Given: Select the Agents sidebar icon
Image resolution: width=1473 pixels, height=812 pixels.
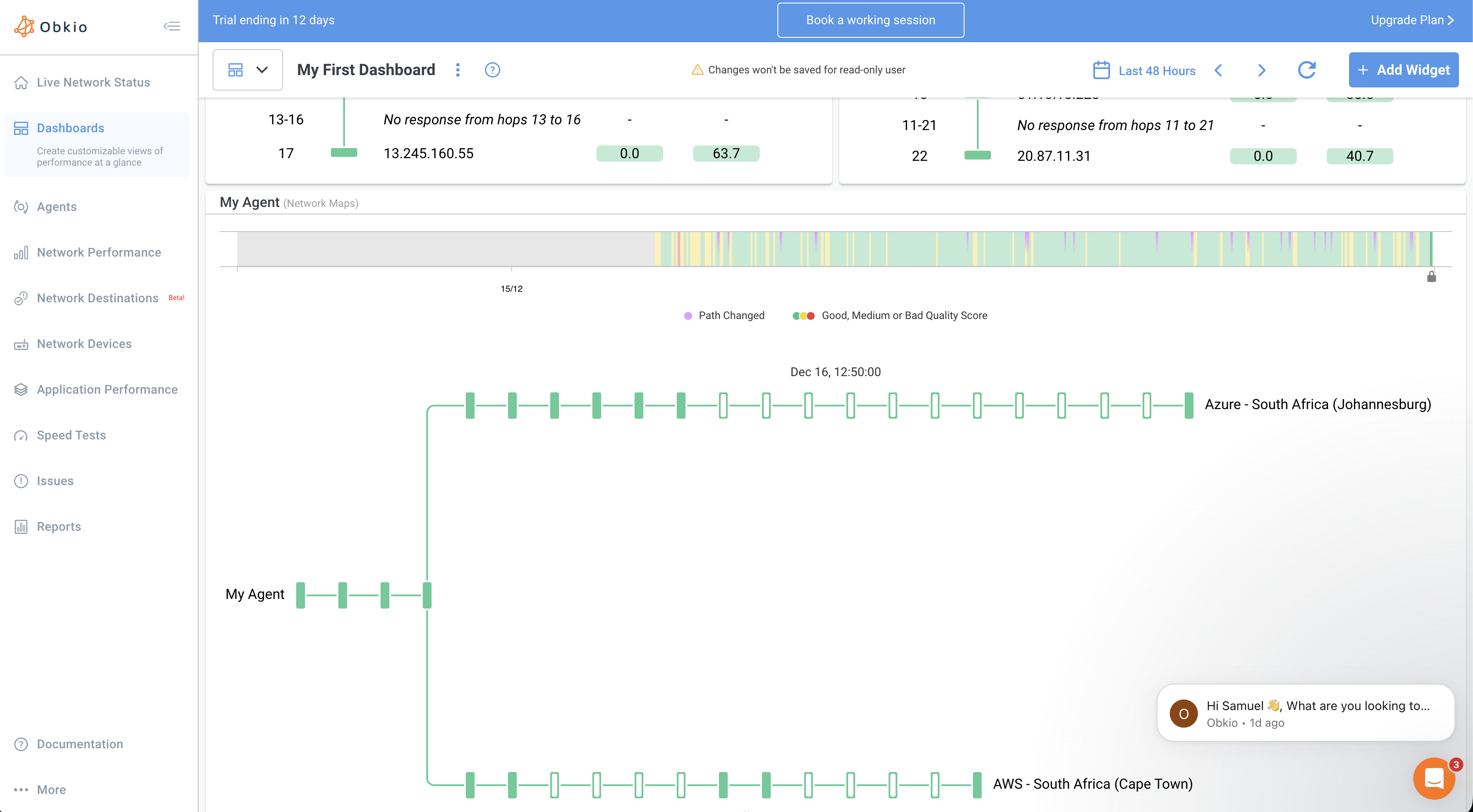Looking at the screenshot, I should [x=21, y=207].
